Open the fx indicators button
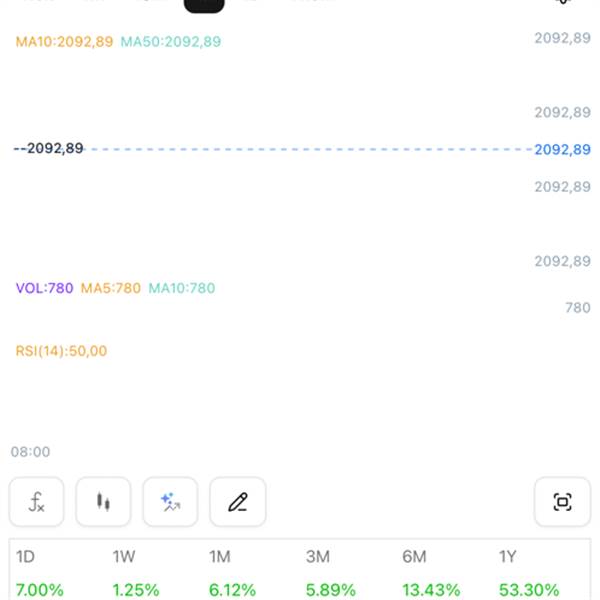The width and height of the screenshot is (600, 600). (x=37, y=502)
